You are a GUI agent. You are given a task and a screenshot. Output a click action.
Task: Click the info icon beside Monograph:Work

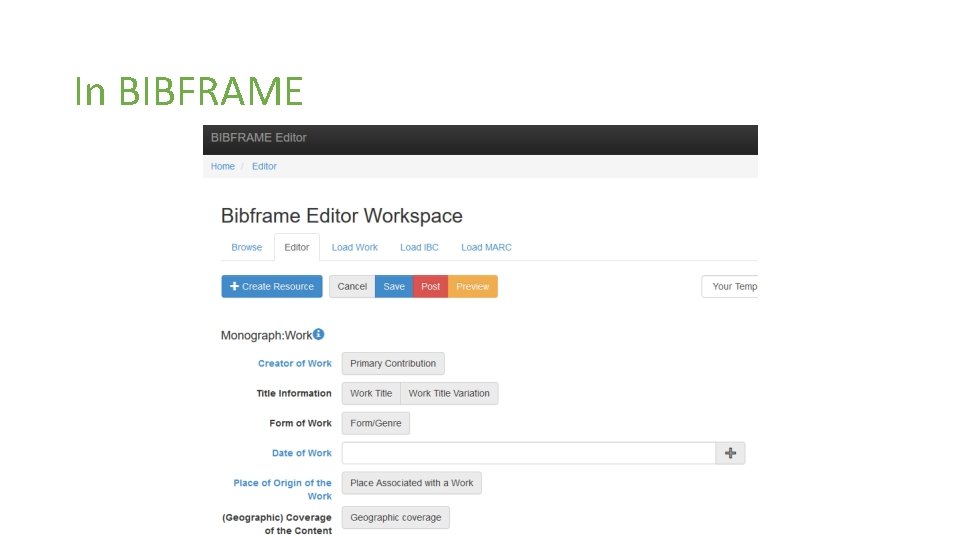coord(318,334)
